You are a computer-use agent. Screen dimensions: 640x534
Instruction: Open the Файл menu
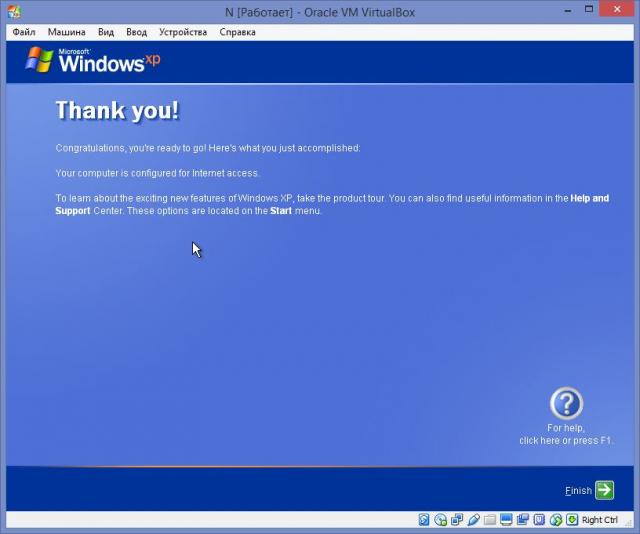pyautogui.click(x=24, y=32)
